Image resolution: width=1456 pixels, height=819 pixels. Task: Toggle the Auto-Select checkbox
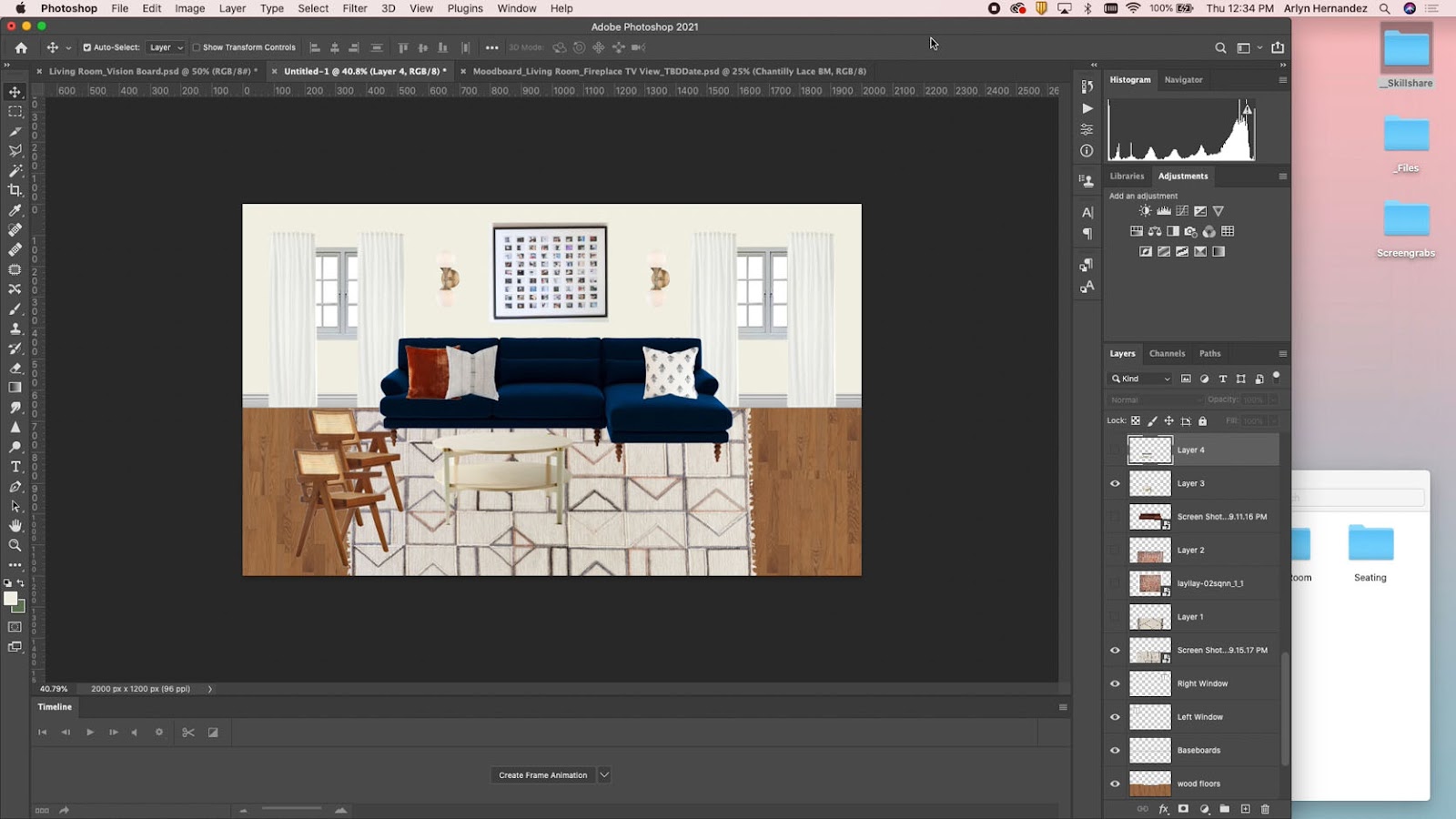click(x=87, y=47)
